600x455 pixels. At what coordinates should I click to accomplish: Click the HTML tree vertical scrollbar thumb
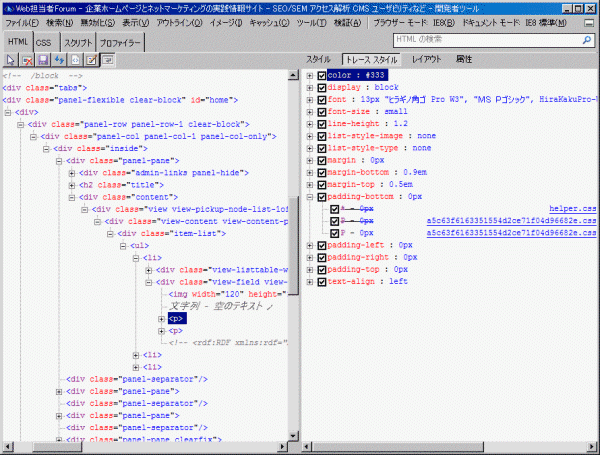pyautogui.click(x=293, y=246)
